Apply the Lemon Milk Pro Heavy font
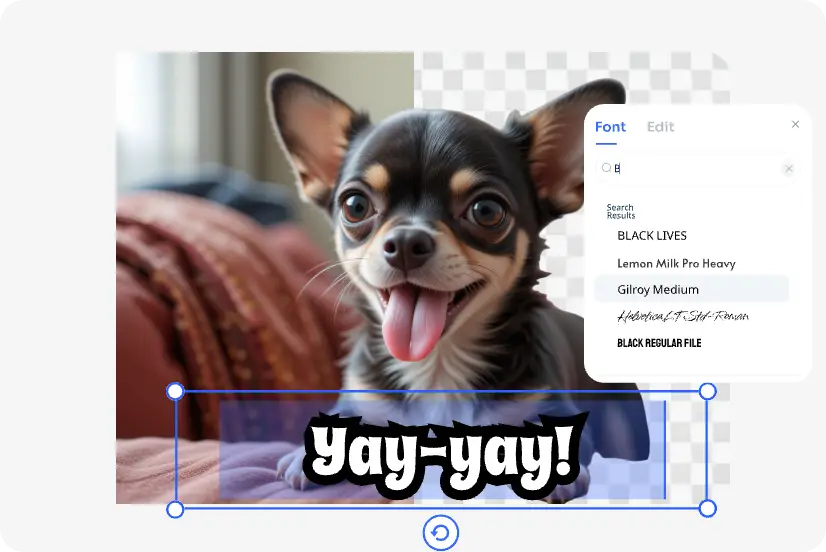 point(676,264)
